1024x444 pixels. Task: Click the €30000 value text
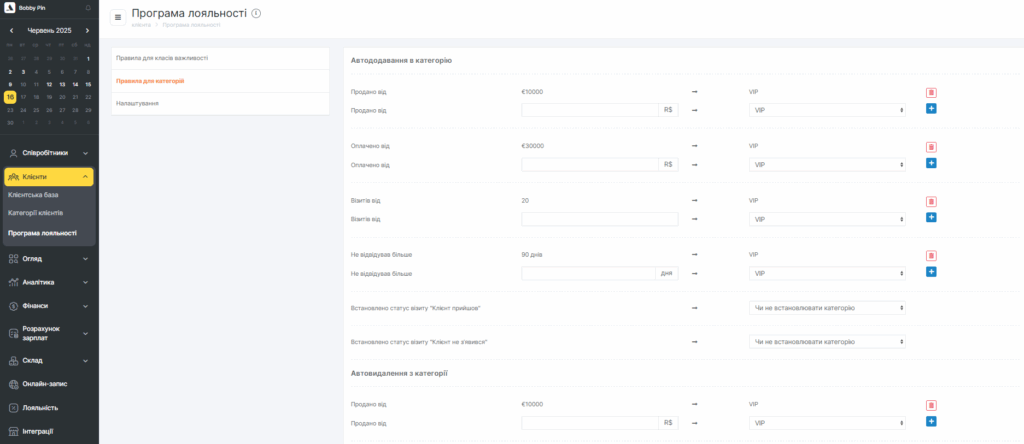pos(533,146)
